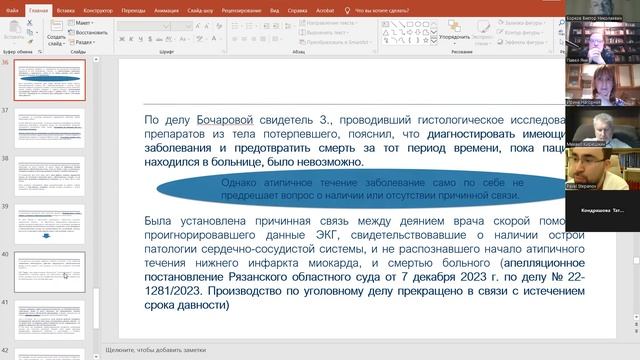
Task: Click the notes field Щелкните, чтобы добавить заметки
Action: click(x=156, y=350)
